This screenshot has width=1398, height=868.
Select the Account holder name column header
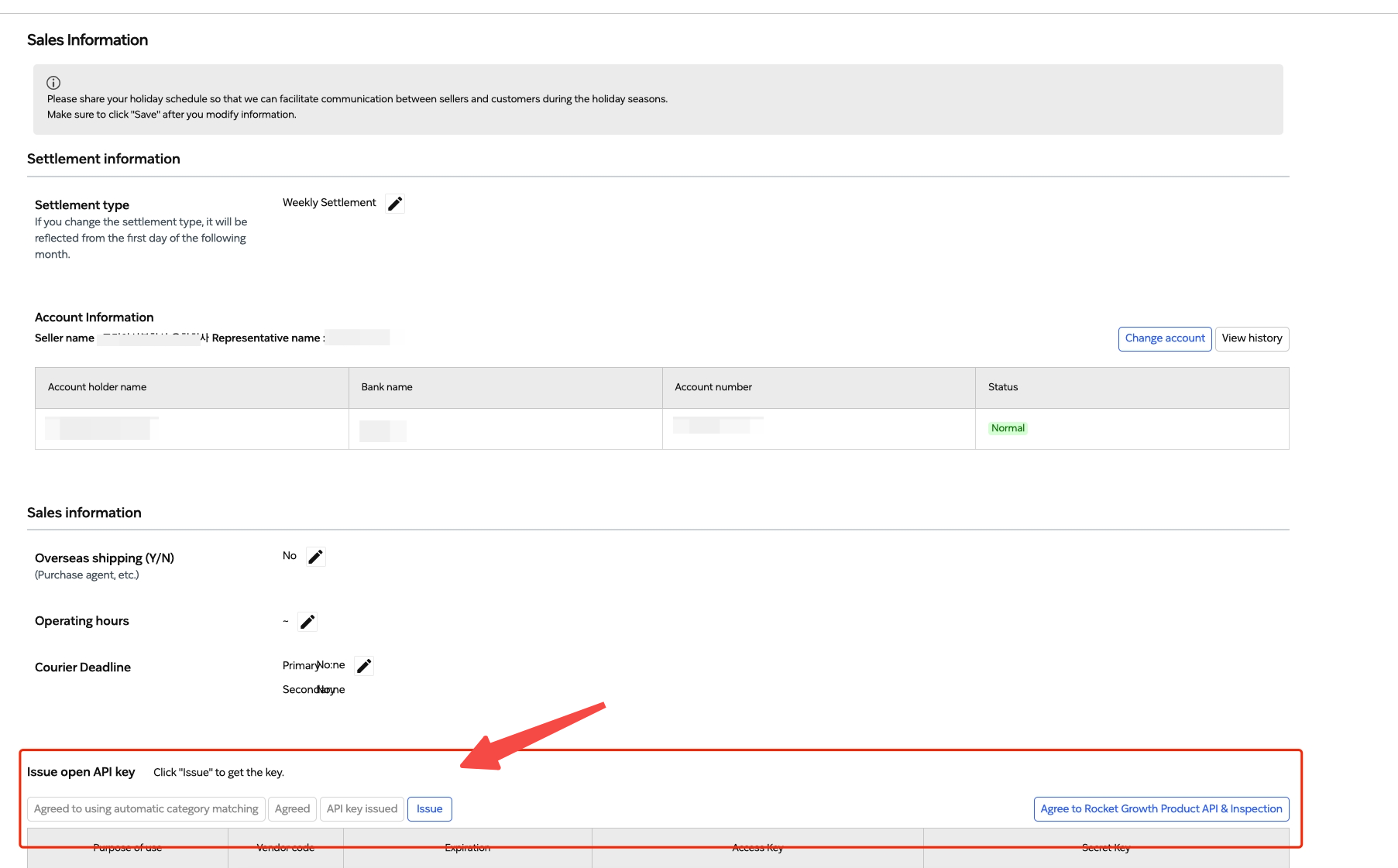coord(98,387)
